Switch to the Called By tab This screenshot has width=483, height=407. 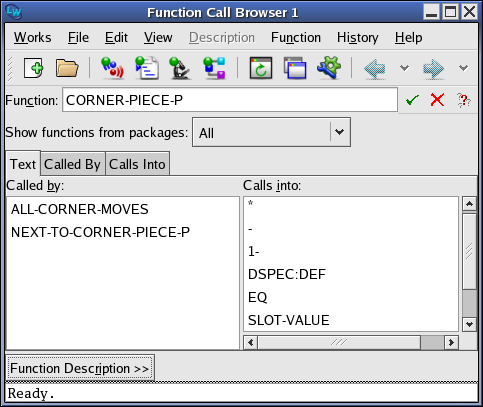click(x=72, y=164)
